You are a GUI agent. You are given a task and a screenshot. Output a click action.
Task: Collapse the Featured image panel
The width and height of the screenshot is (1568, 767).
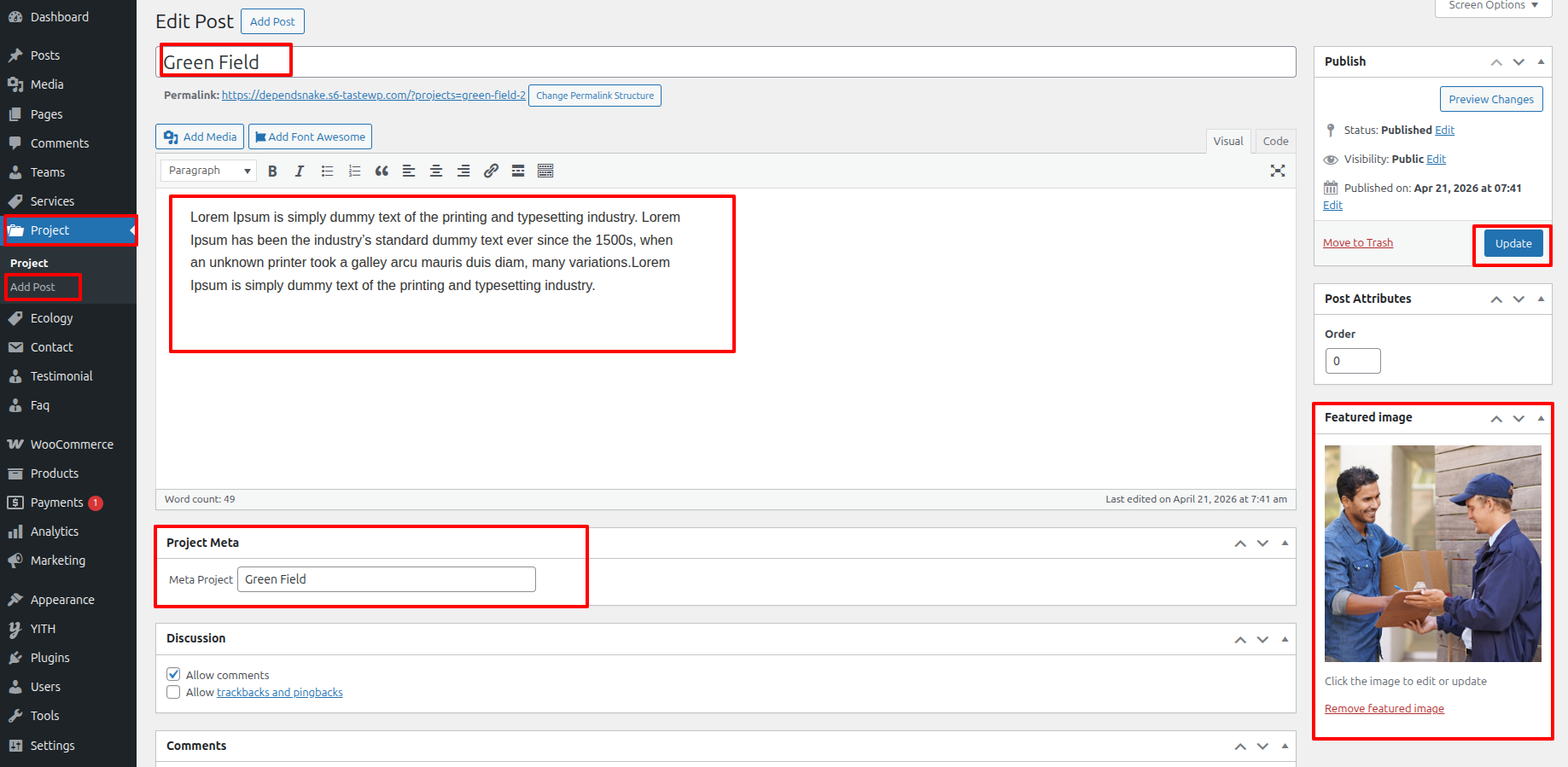[1541, 418]
